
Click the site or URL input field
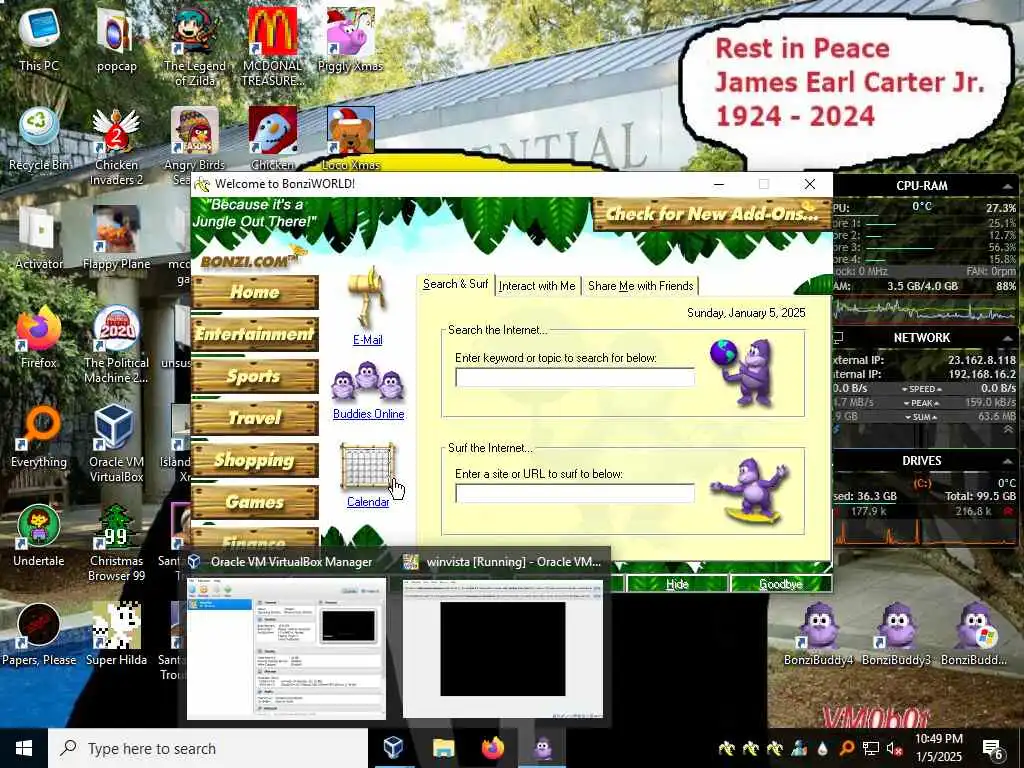pos(575,492)
